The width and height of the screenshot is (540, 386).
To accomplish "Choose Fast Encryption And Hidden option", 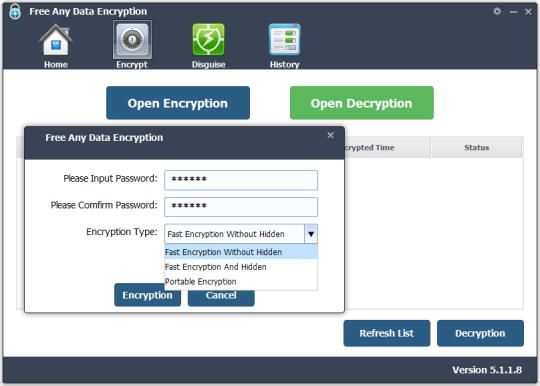I will click(241, 267).
